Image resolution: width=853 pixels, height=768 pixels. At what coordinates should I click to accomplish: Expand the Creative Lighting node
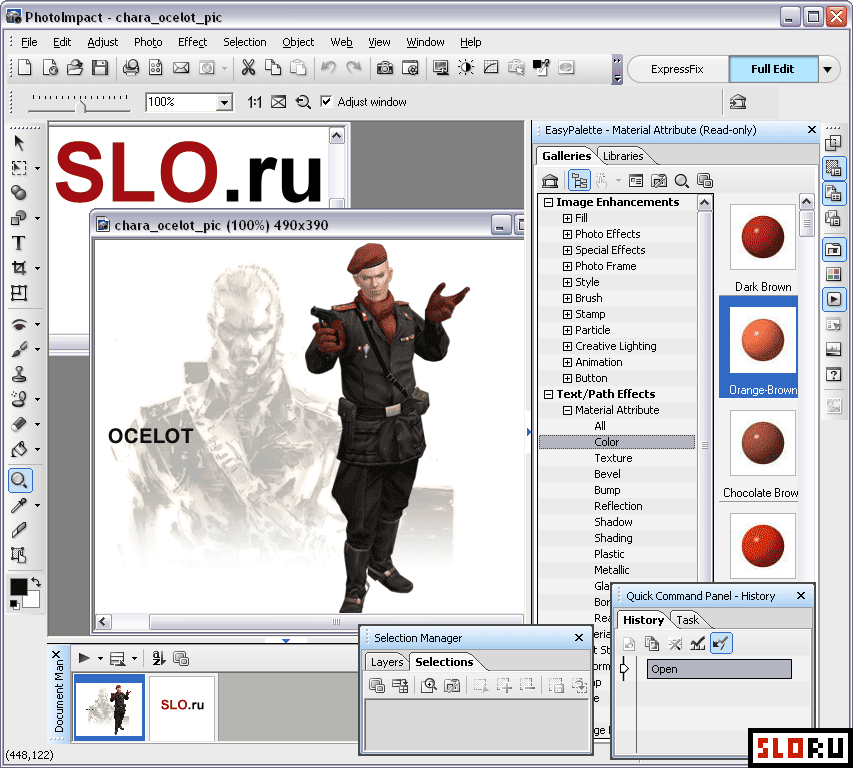[x=567, y=346]
